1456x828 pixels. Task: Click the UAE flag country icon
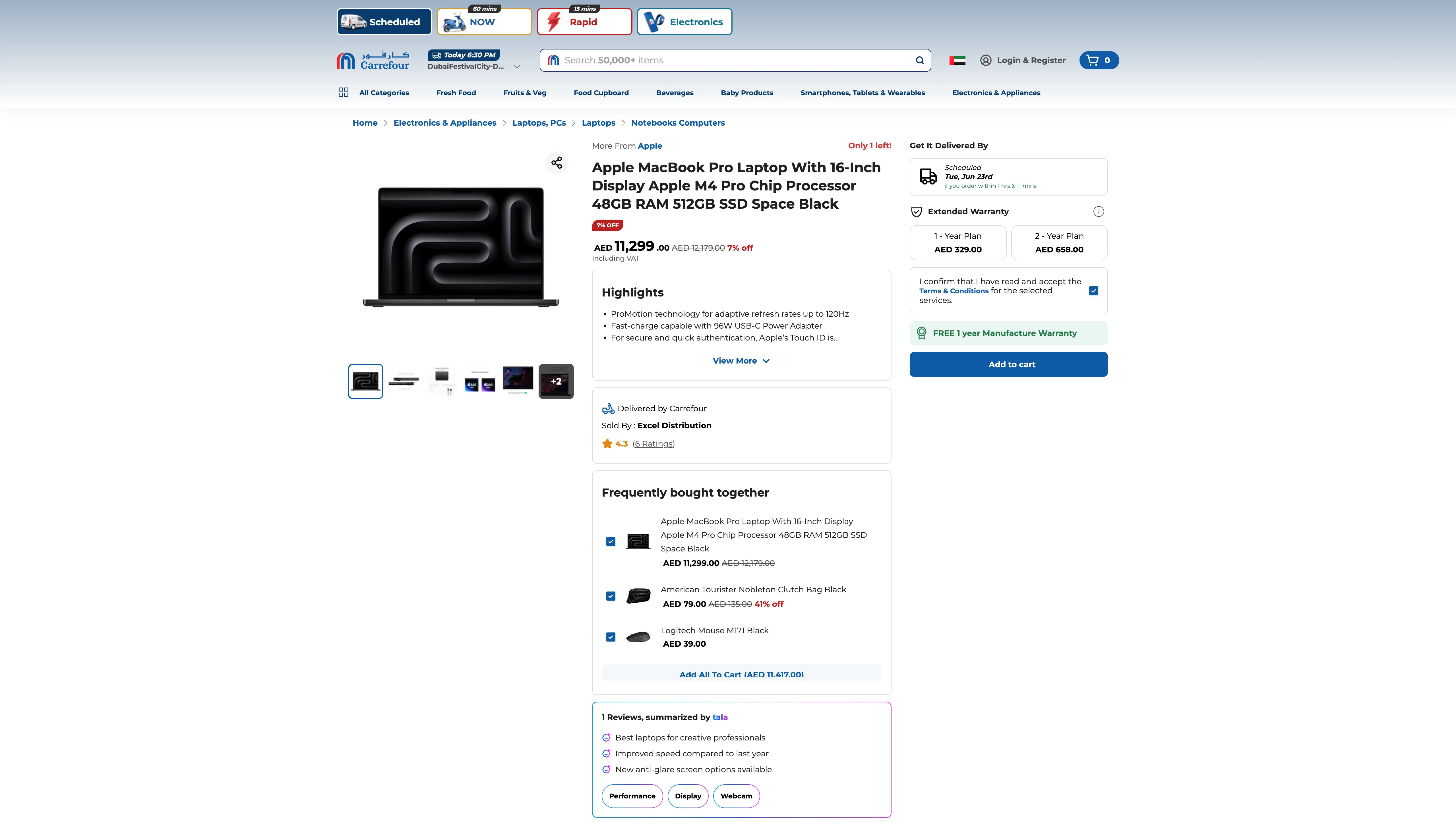[x=957, y=60]
